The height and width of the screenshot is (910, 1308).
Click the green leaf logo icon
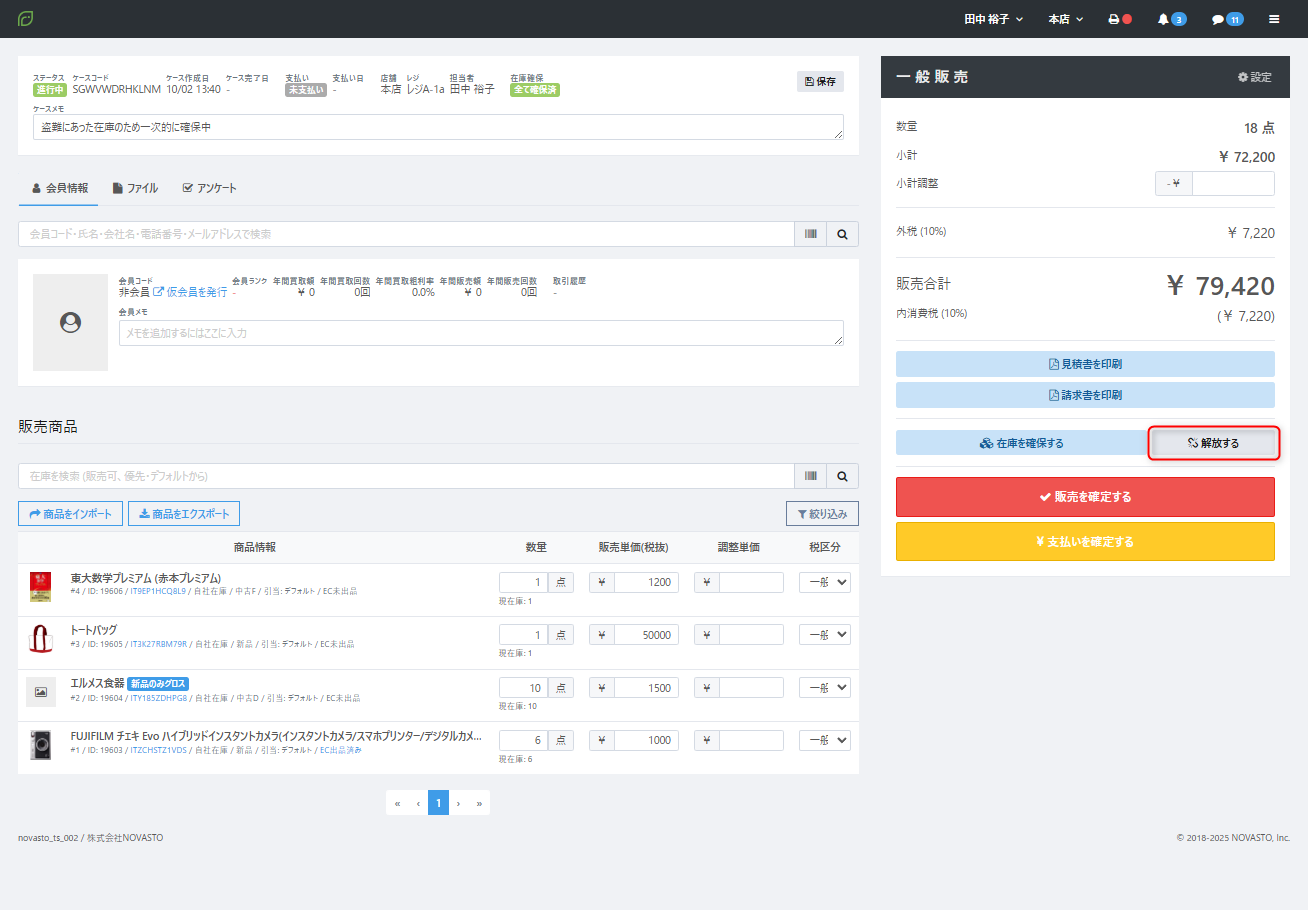tap(26, 19)
